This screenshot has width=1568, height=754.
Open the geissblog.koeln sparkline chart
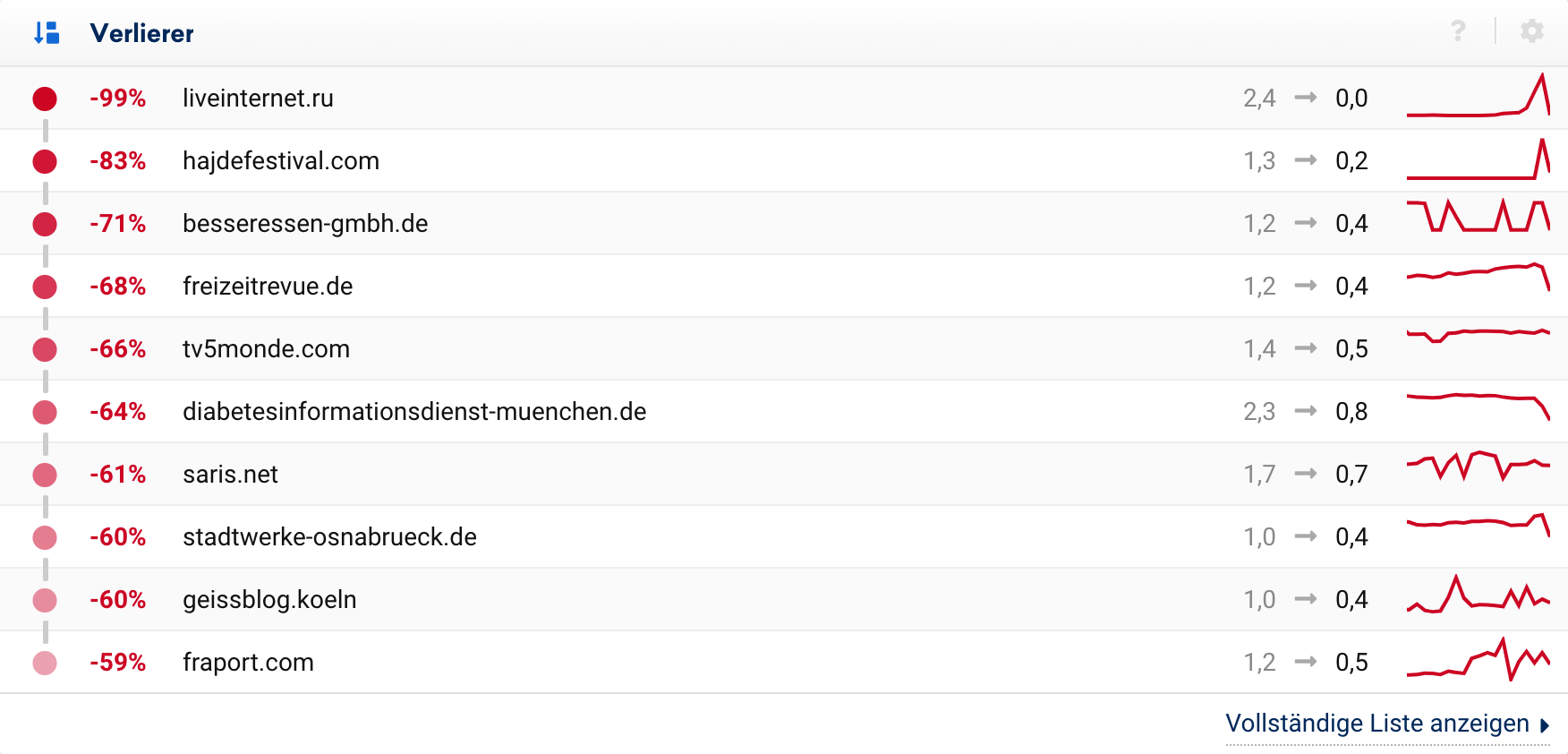coord(1478,595)
